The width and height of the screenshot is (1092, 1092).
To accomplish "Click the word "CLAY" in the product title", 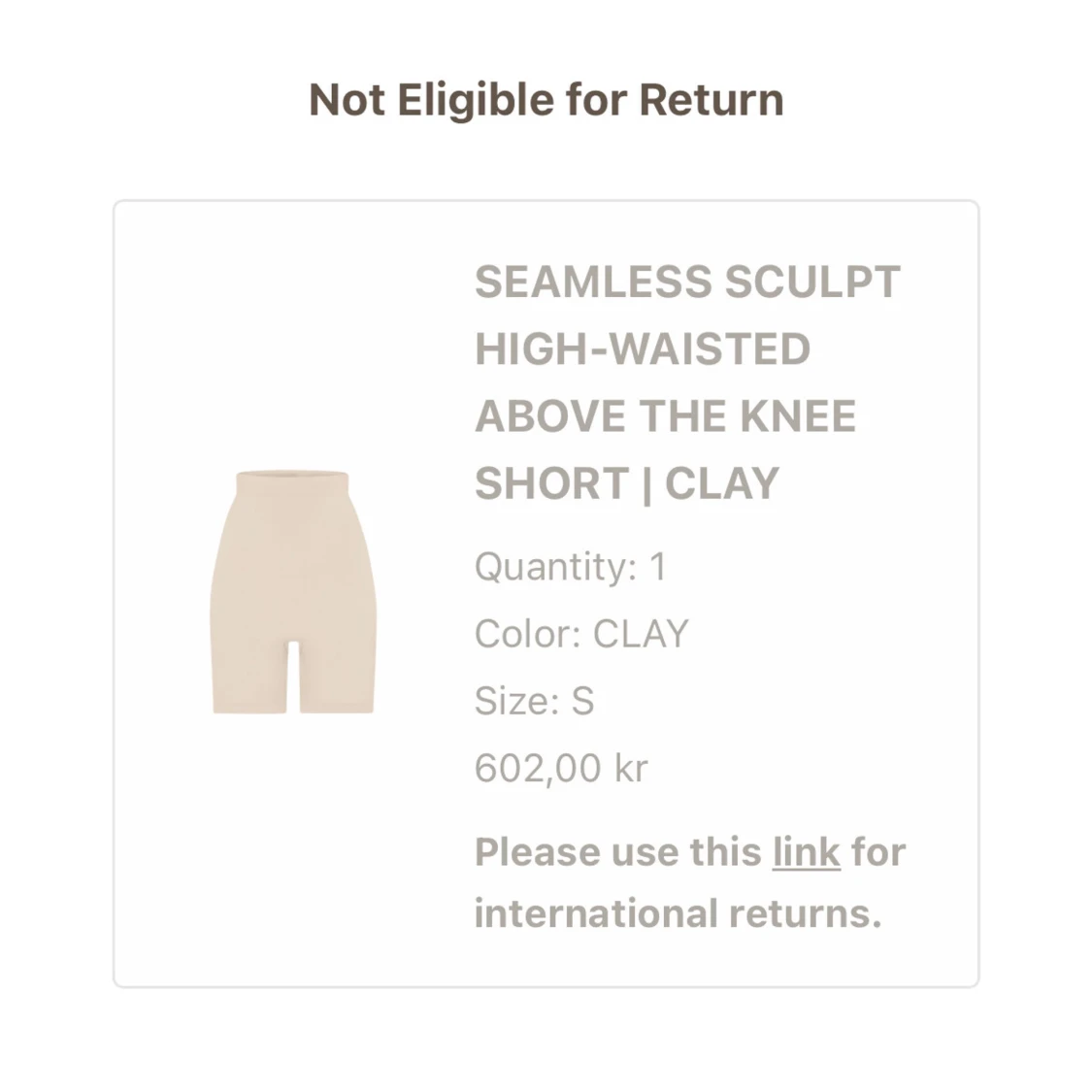I will [x=722, y=483].
